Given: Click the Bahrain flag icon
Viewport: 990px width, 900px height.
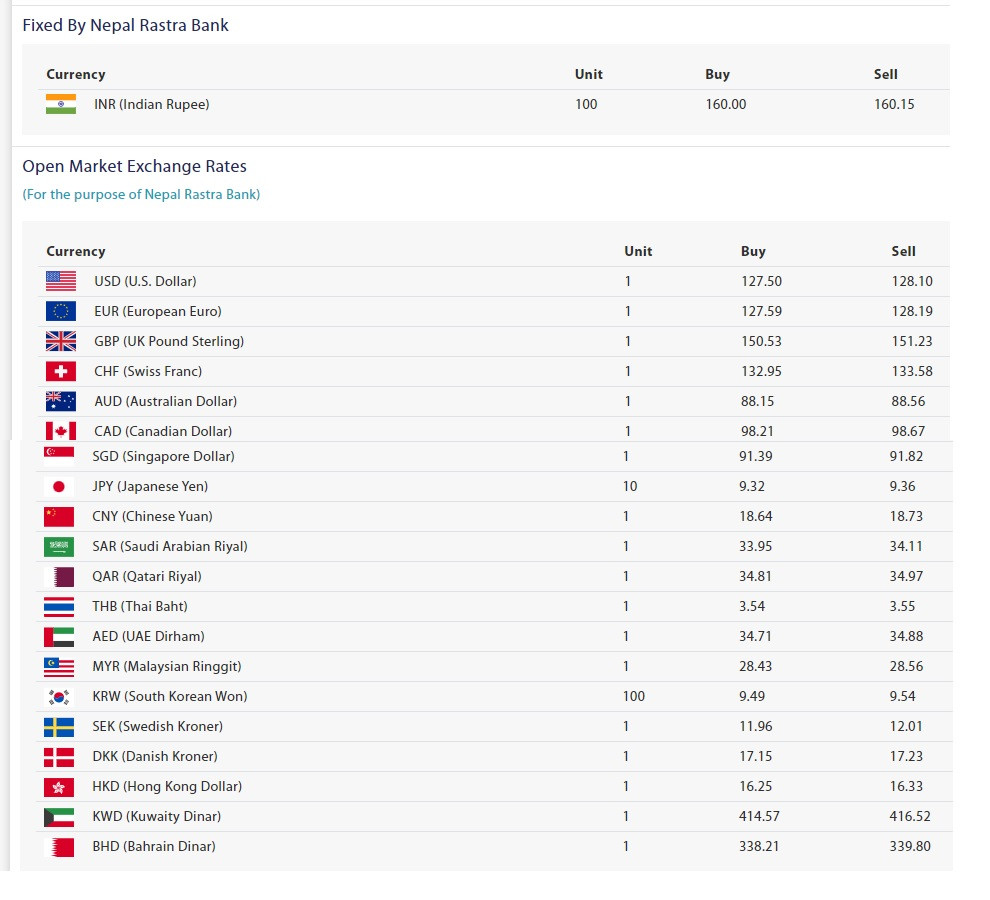Looking at the screenshot, I should [59, 846].
